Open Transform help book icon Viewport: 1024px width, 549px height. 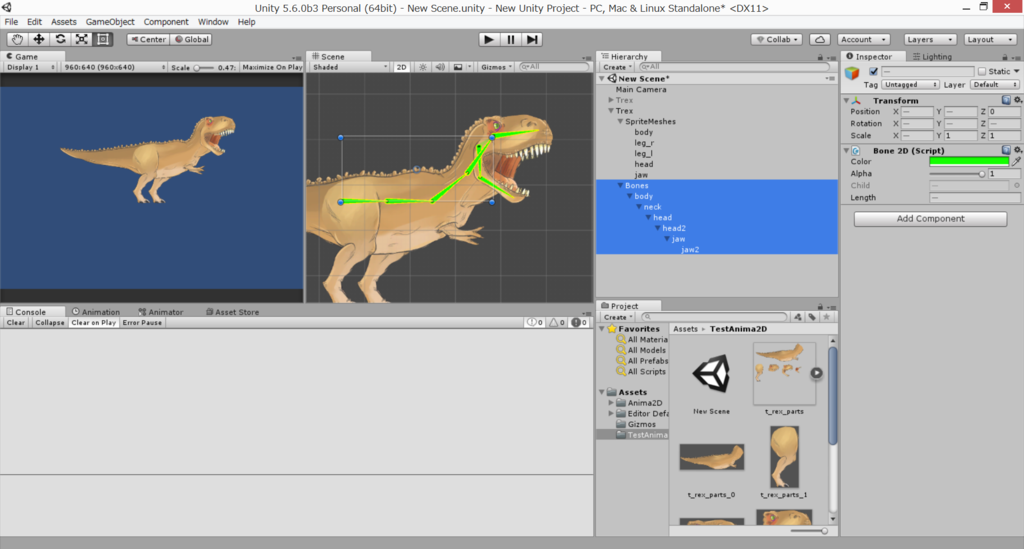[x=1006, y=100]
